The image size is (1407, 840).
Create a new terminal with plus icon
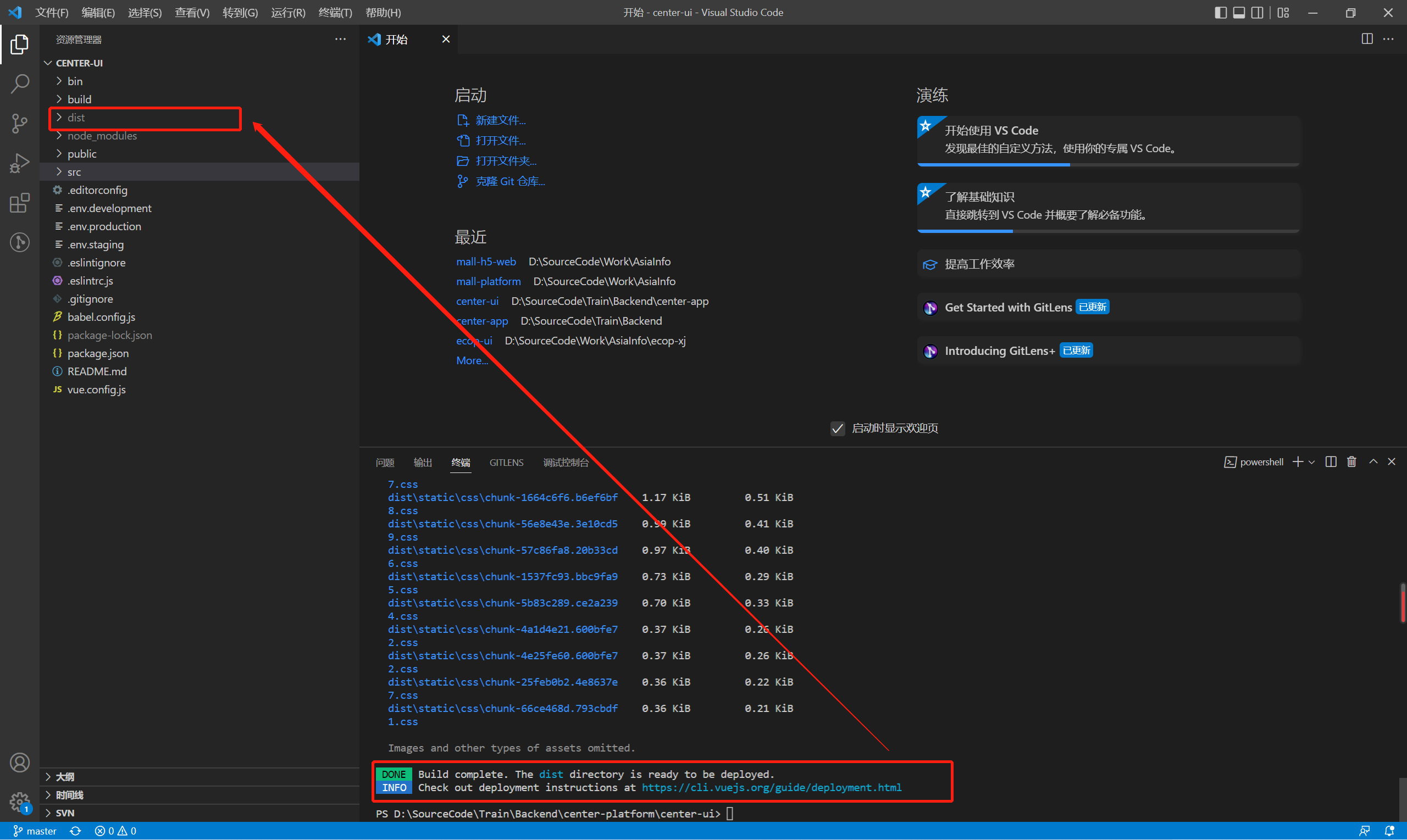(x=1298, y=463)
